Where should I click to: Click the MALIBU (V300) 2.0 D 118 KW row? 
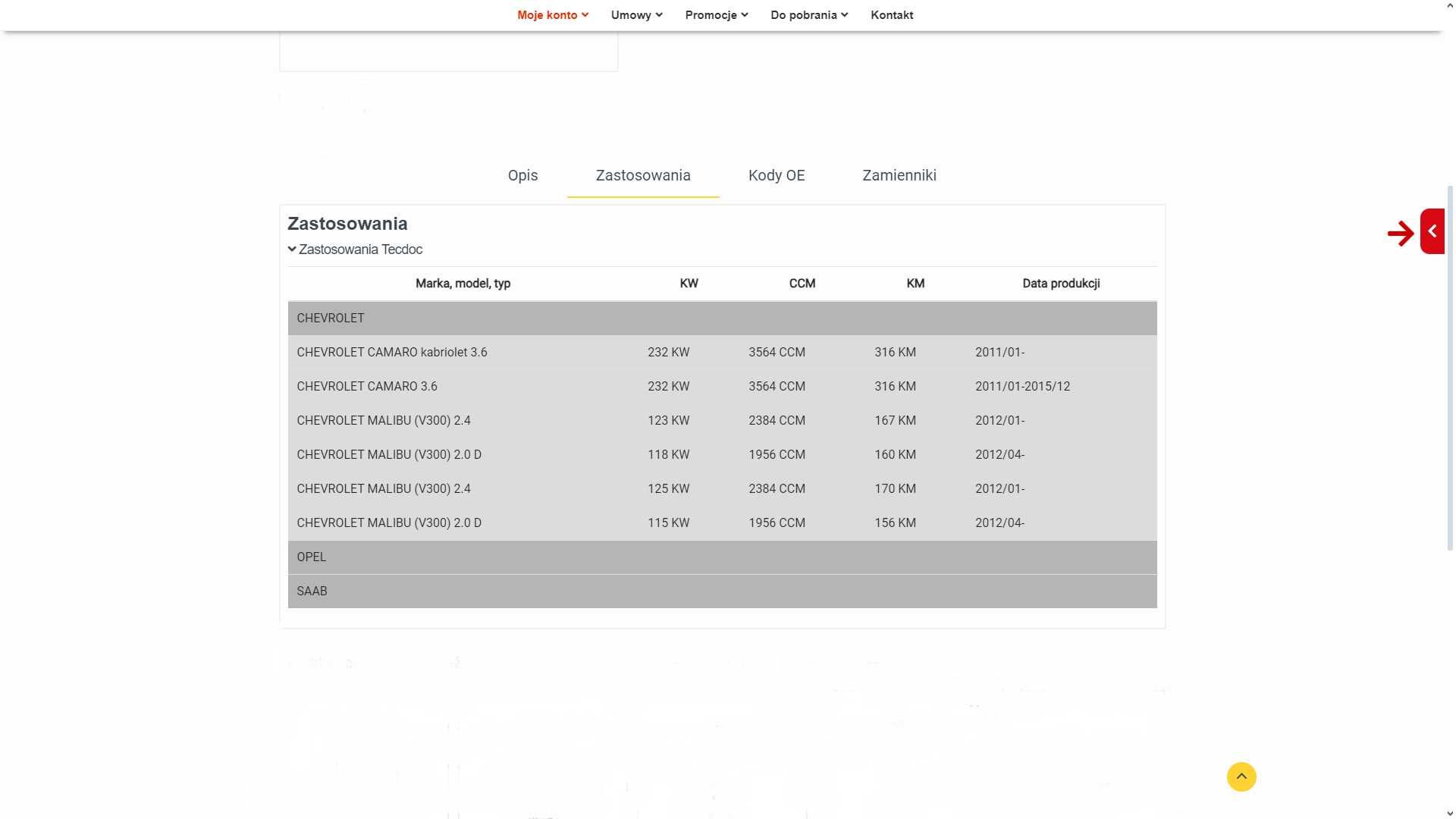tap(722, 454)
